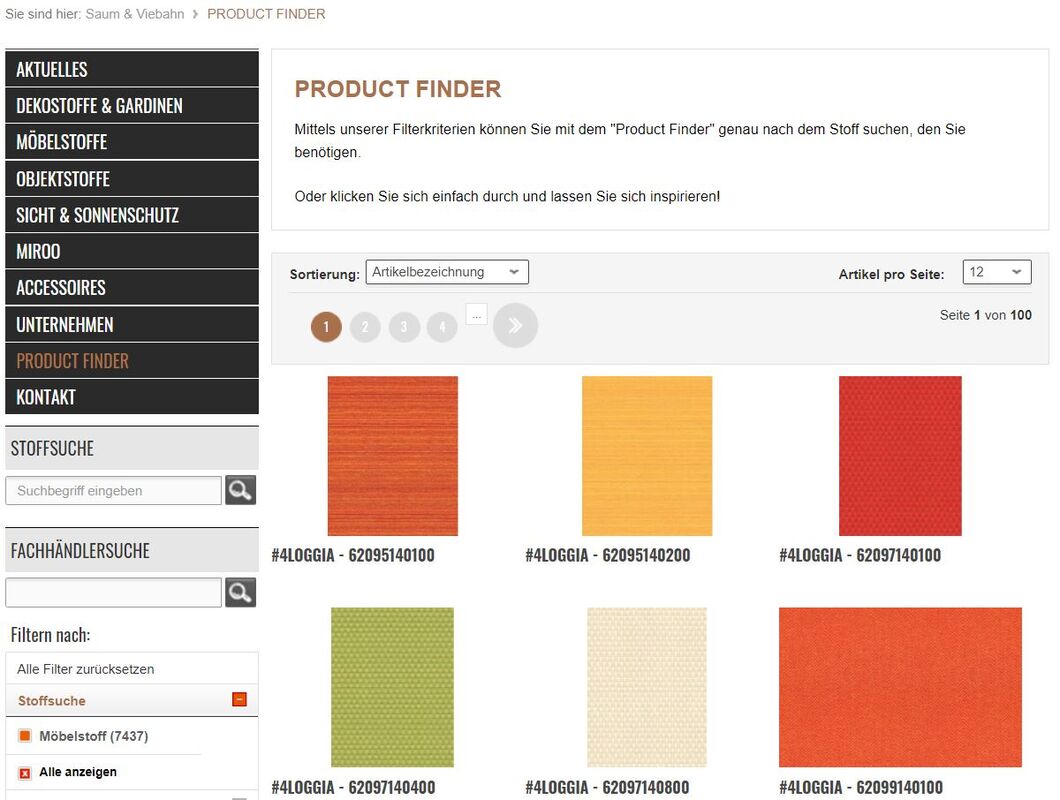The width and height of the screenshot is (1060, 800).
Task: Jump to results page 4
Action: tap(442, 327)
